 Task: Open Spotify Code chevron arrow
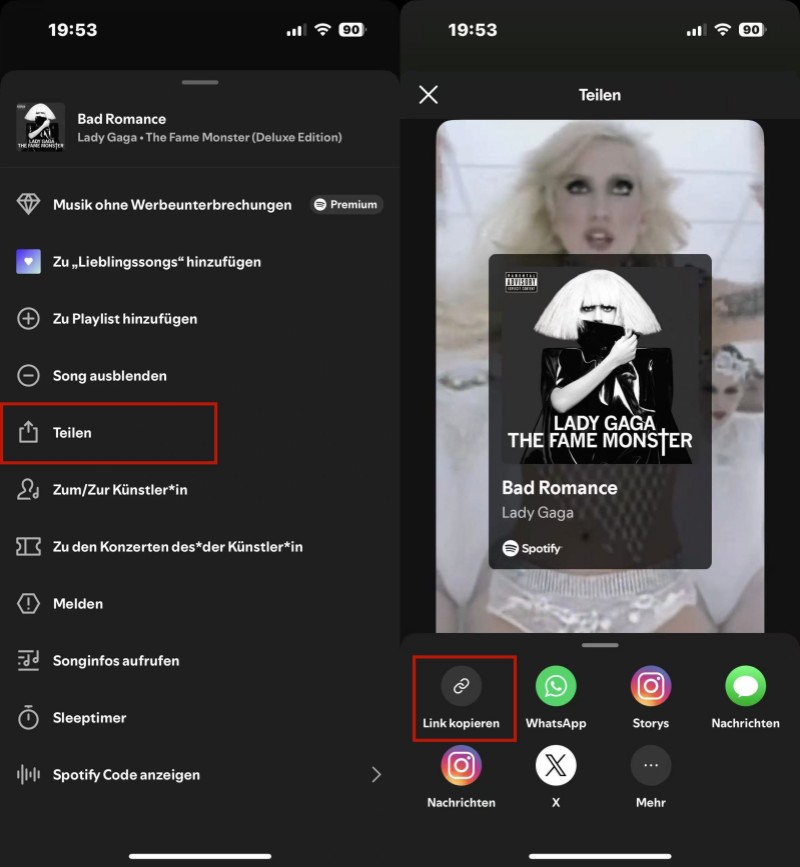coord(377,774)
